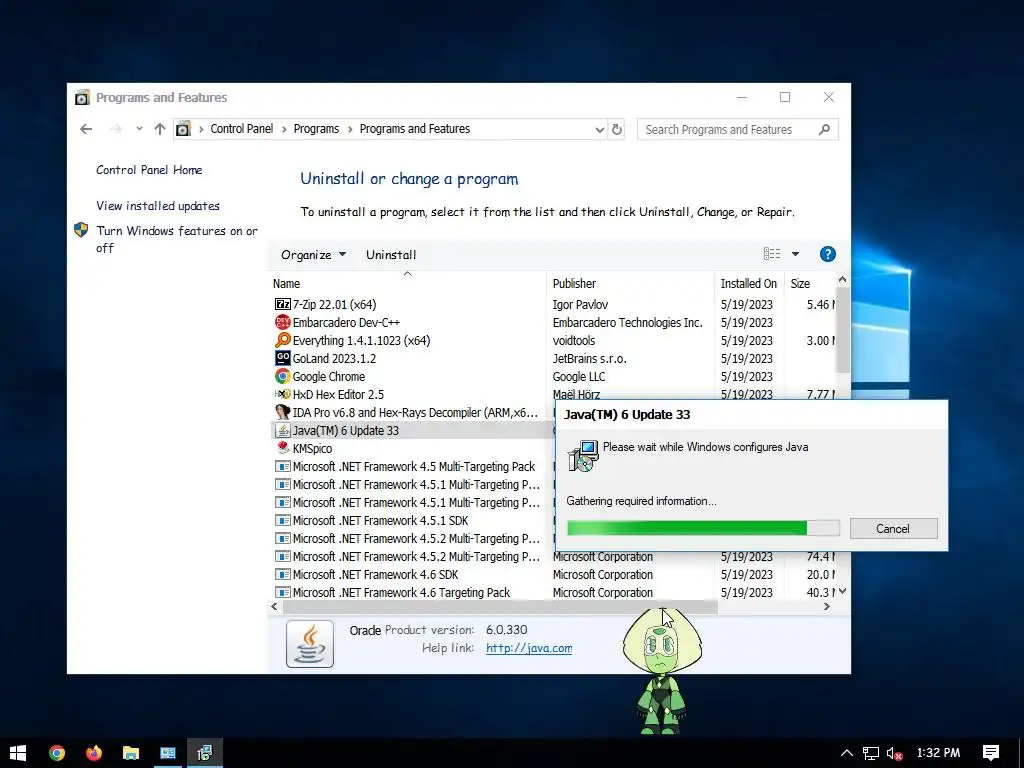Sort by Installed On column header
Image resolution: width=1024 pixels, height=768 pixels.
tap(749, 283)
